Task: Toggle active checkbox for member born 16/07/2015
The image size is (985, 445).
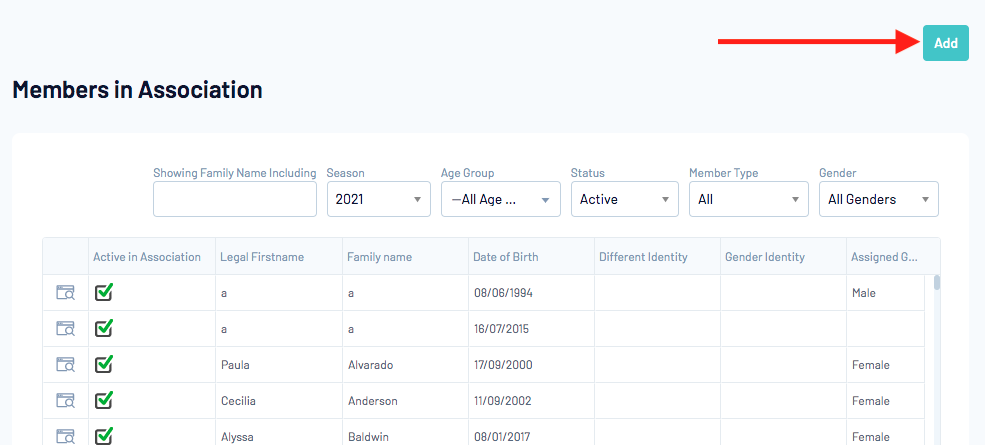Action: coord(104,327)
